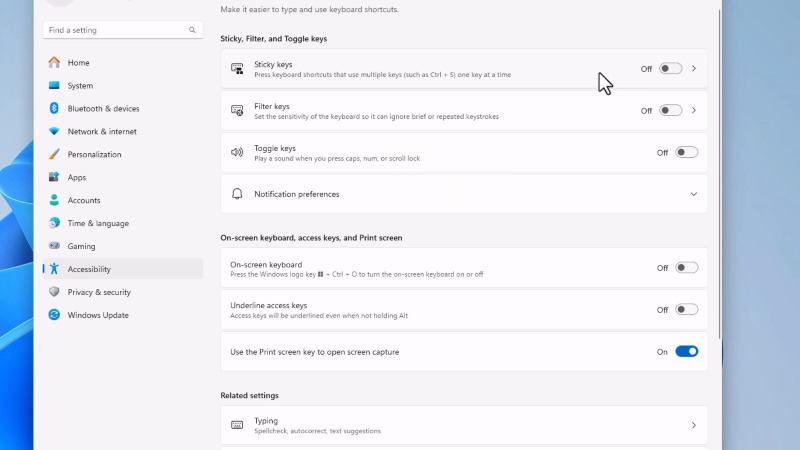Click the Find a setting search box
Image resolution: width=800 pixels, height=450 pixels.
pos(122,30)
